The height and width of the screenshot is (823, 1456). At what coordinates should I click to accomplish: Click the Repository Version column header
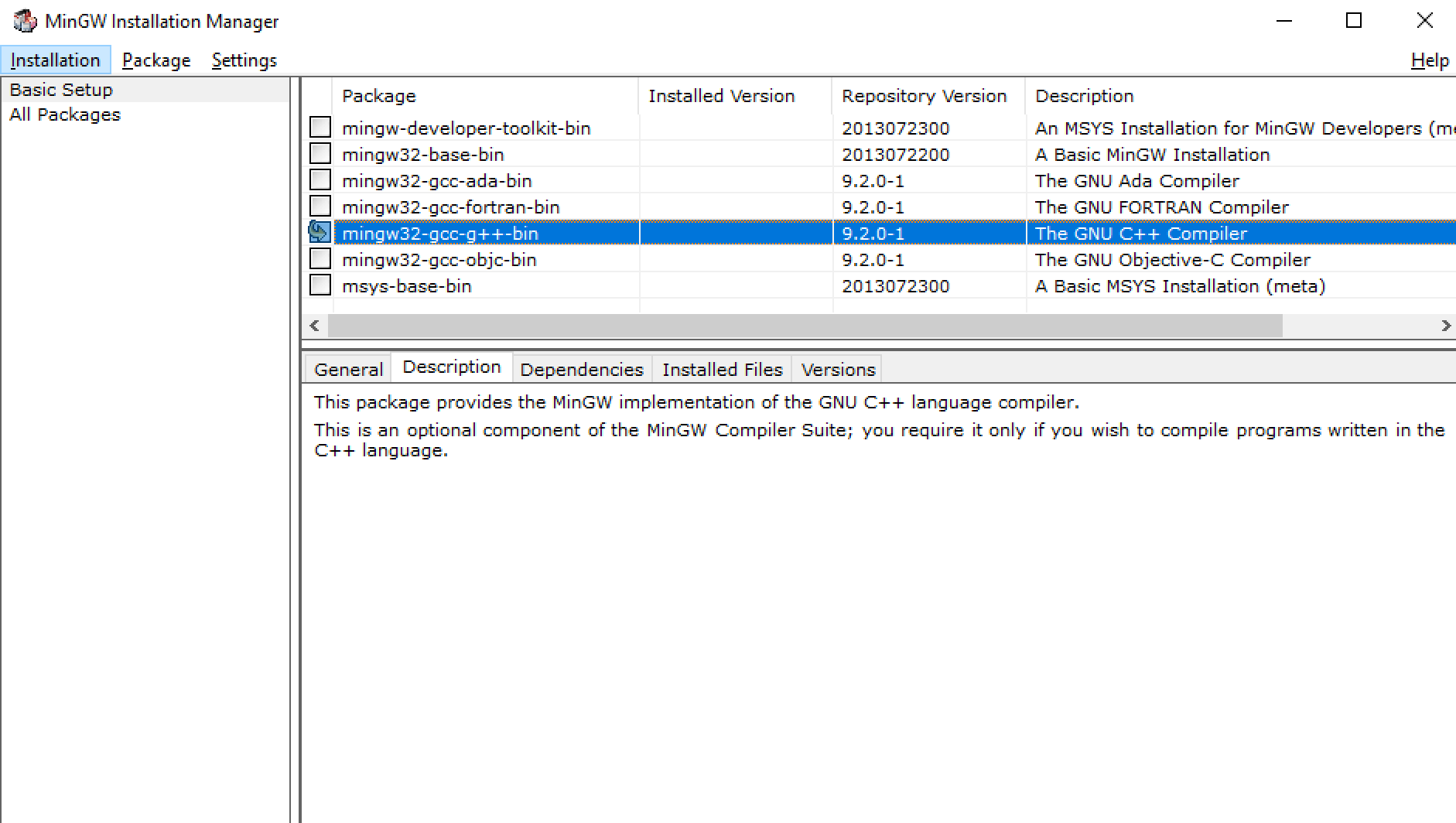(928, 96)
